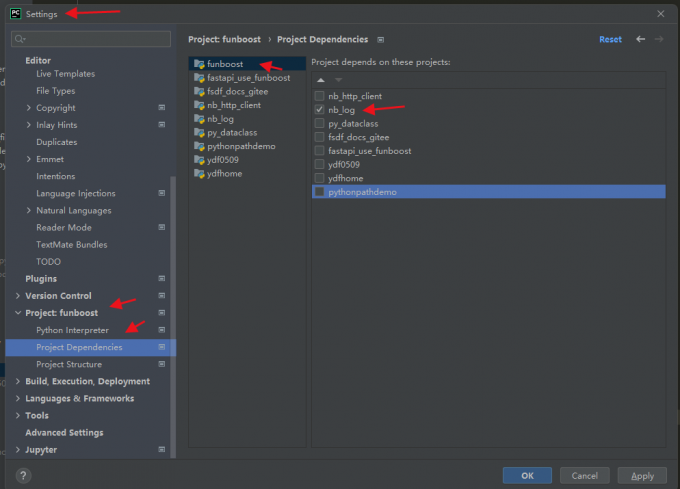Screen dimensions: 680x489
Task: Click the PyCharm logo icon in title bar
Action: coord(16,13)
